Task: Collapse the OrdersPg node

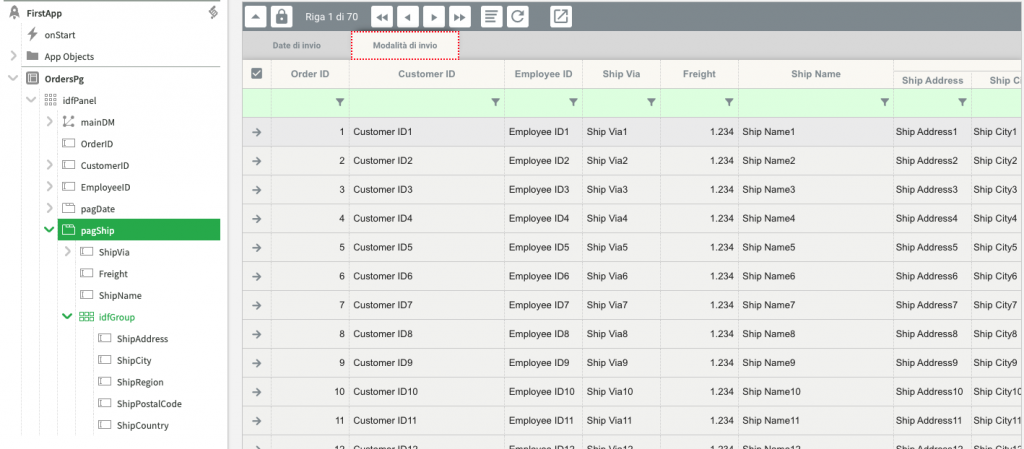Action: tap(13, 78)
